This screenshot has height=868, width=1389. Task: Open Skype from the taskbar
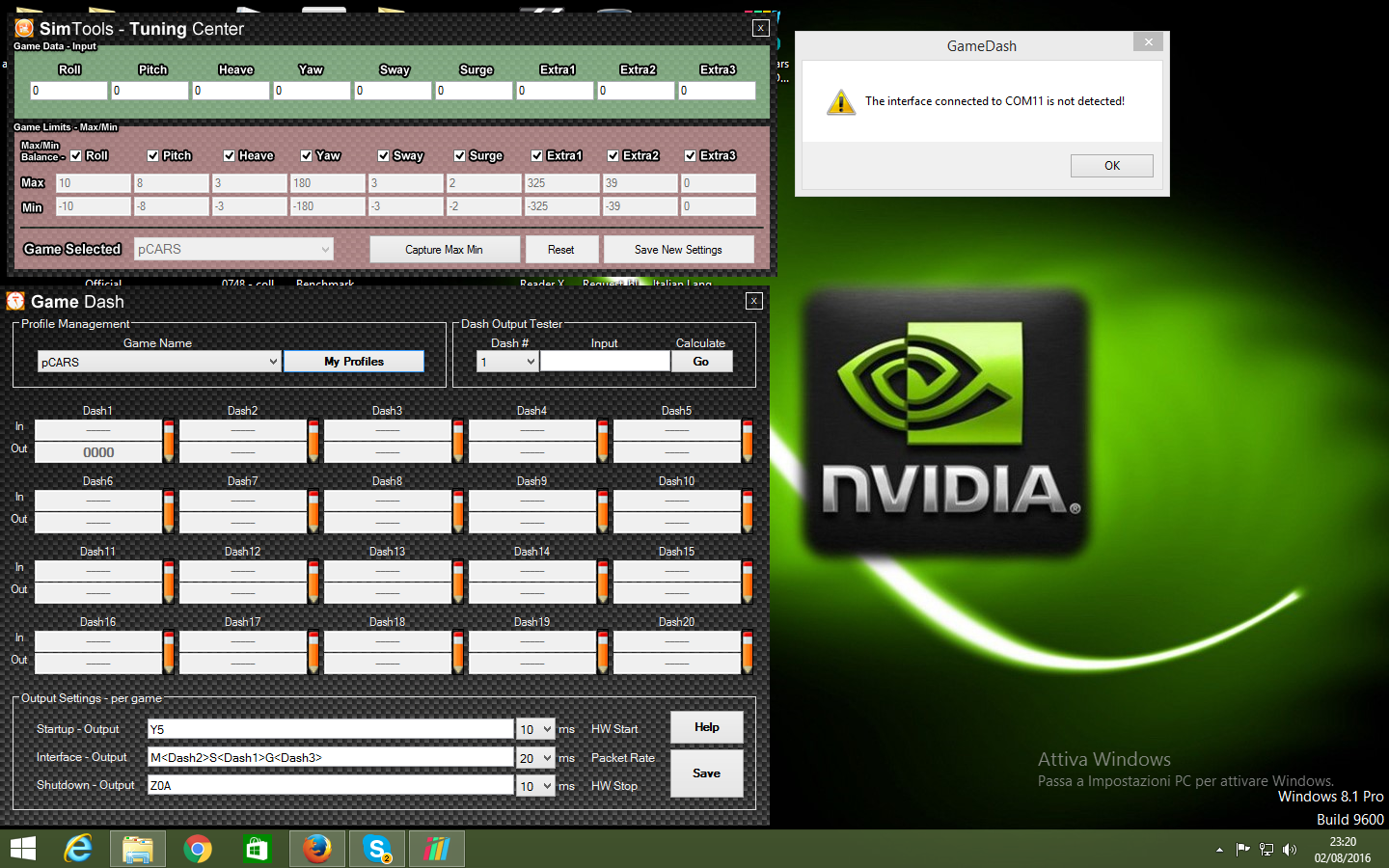377,849
